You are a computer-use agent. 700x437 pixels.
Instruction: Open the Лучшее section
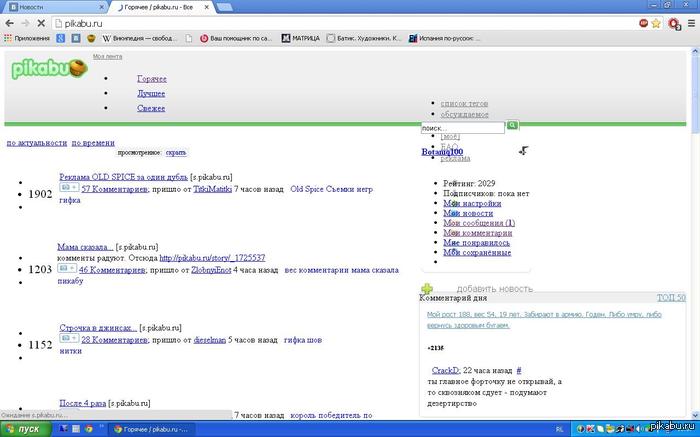pyautogui.click(x=151, y=93)
